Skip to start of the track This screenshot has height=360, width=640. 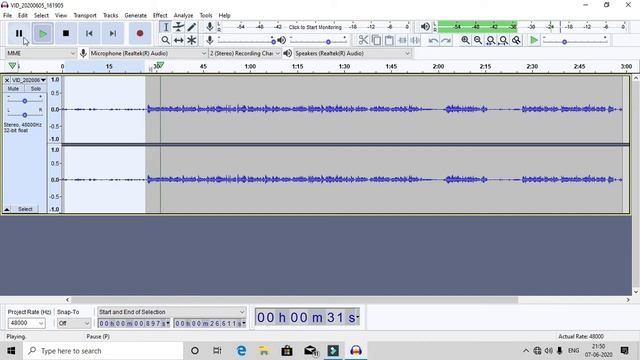(89, 33)
